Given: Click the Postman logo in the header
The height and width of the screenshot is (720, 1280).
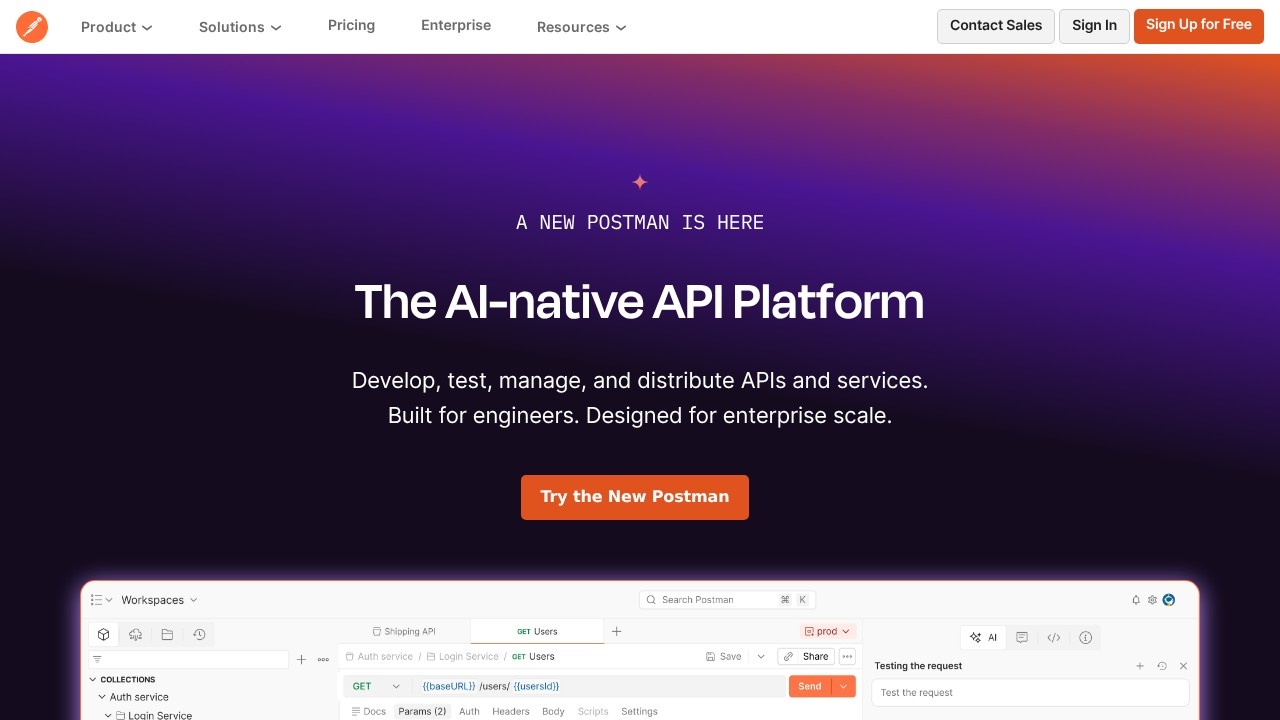Looking at the screenshot, I should click(32, 27).
